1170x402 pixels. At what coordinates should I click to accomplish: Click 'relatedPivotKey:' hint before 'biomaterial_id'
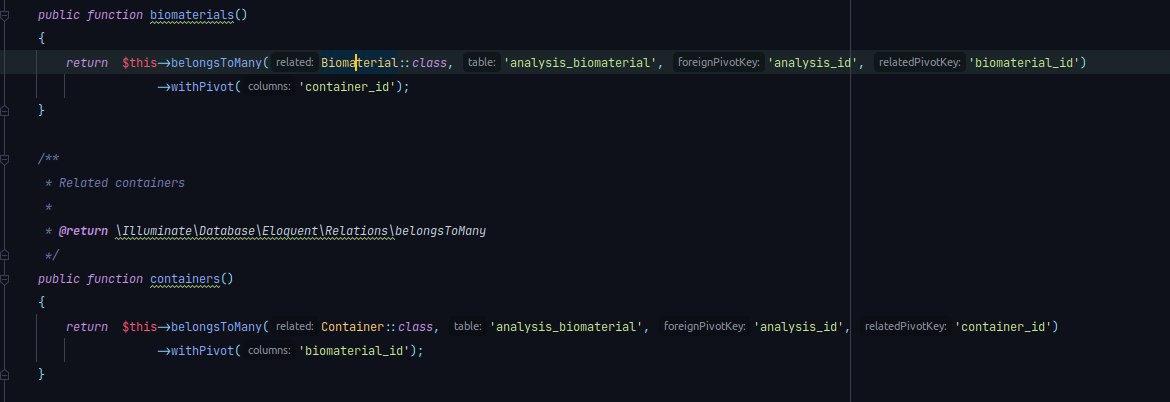pyautogui.click(x=919, y=63)
